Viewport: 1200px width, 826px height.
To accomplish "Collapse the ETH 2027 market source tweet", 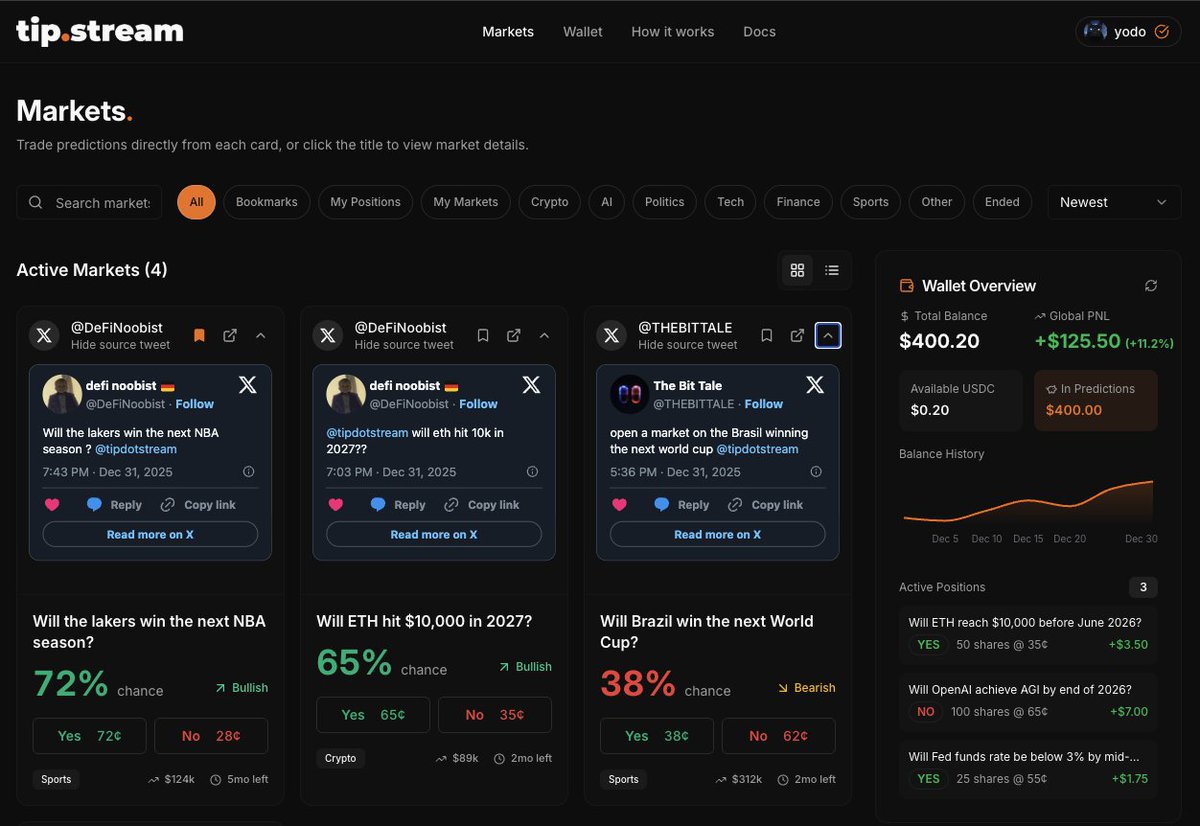I will tap(545, 335).
